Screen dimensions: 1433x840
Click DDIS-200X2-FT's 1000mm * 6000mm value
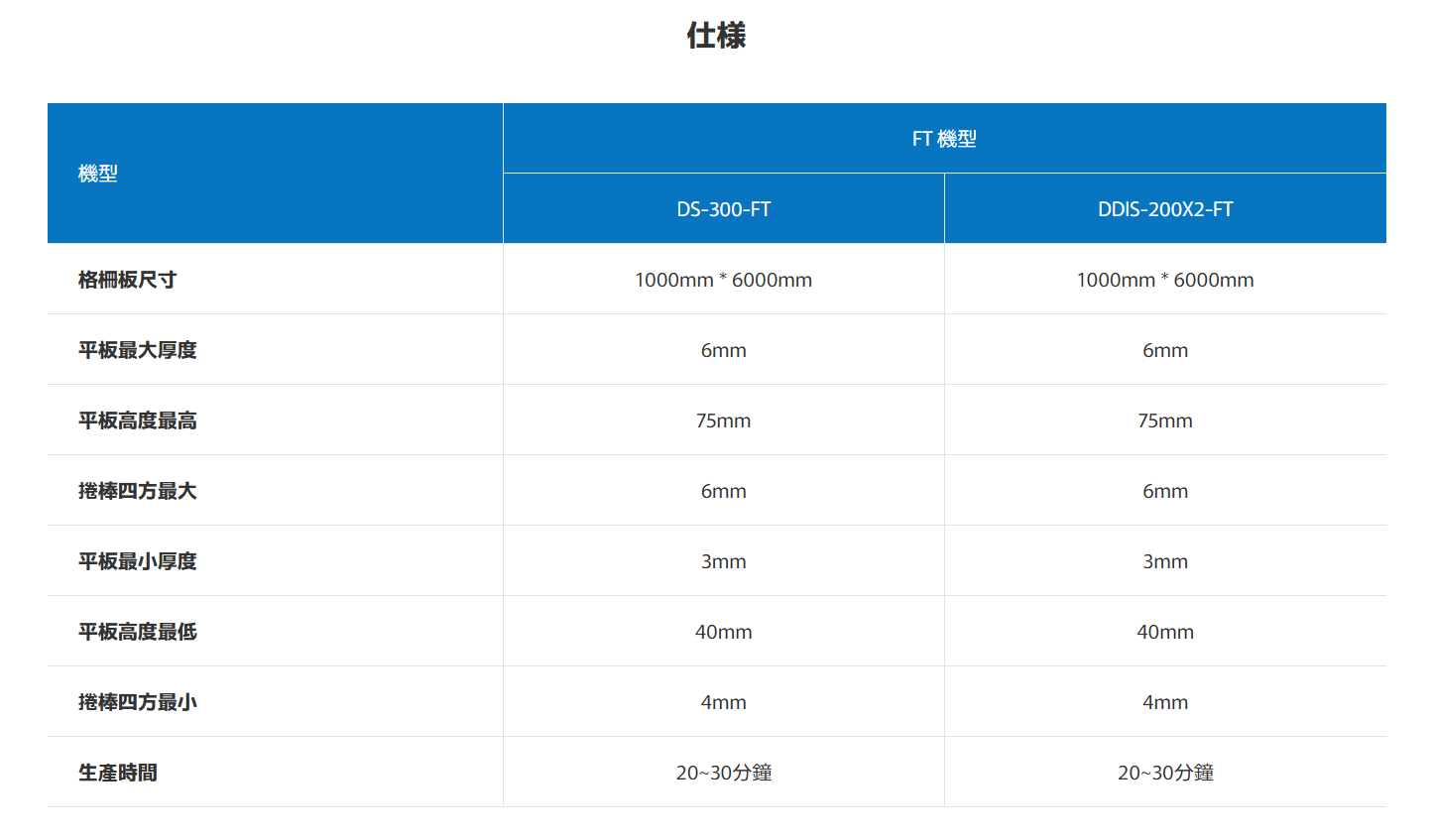[1165, 280]
